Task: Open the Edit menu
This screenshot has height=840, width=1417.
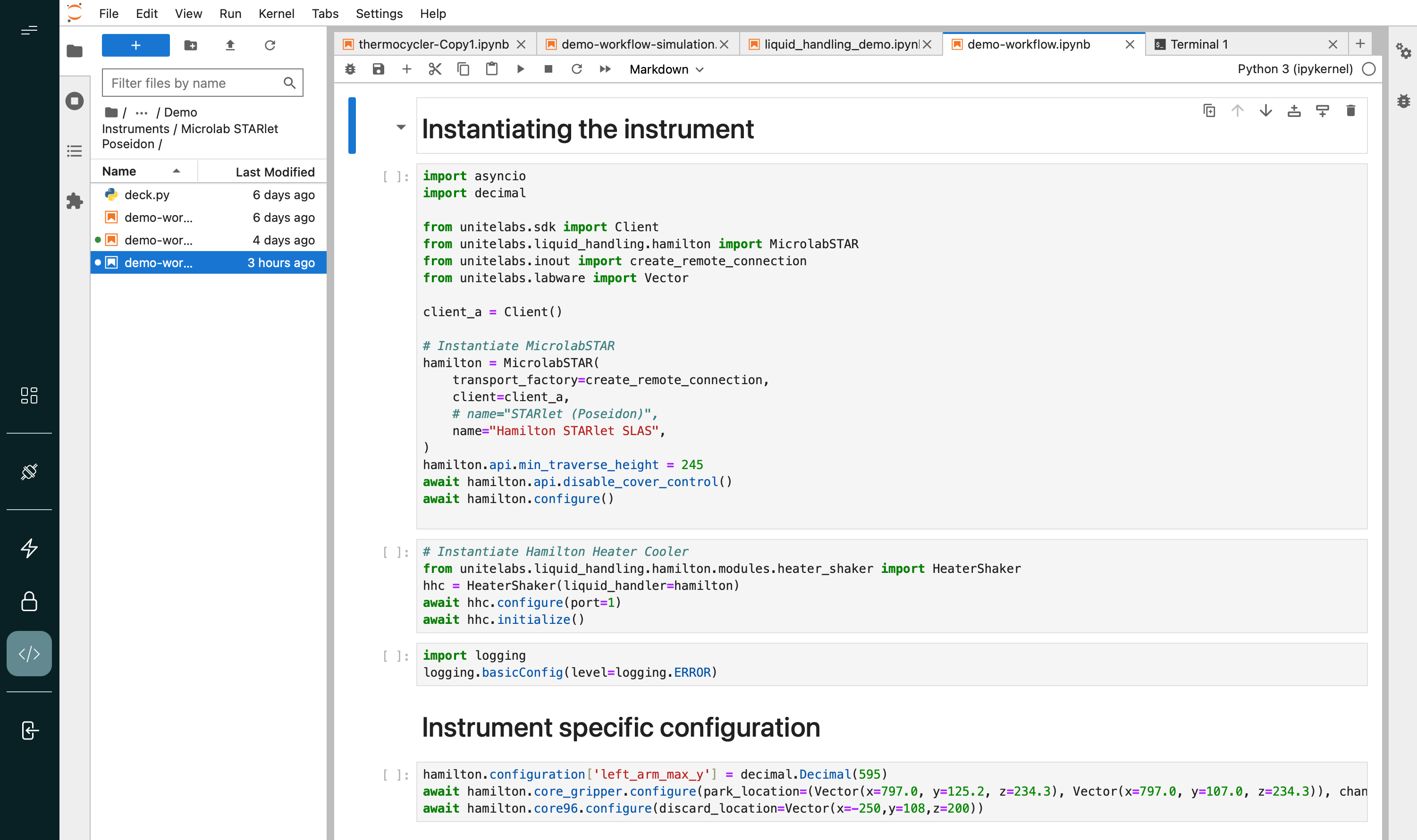Action: point(147,14)
